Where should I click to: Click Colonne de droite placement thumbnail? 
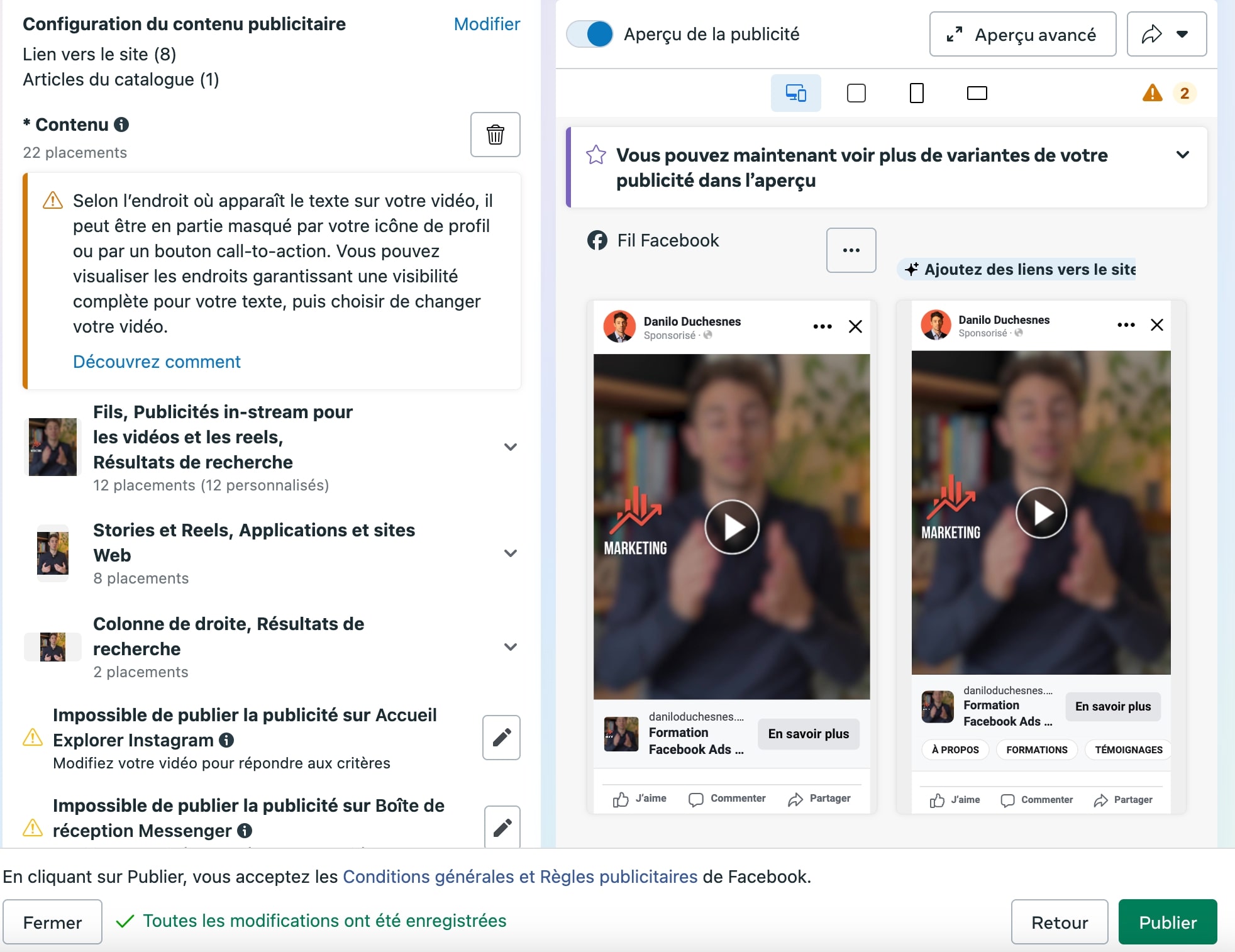tap(53, 647)
